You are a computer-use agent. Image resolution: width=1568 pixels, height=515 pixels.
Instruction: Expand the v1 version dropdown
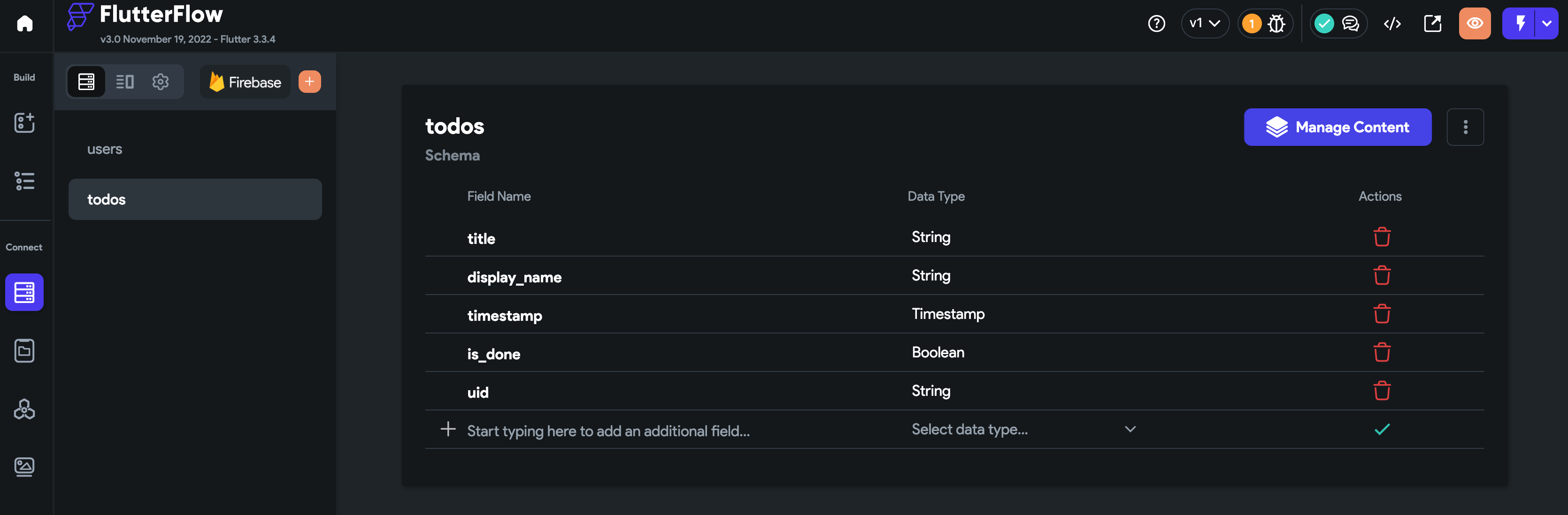coord(1205,24)
